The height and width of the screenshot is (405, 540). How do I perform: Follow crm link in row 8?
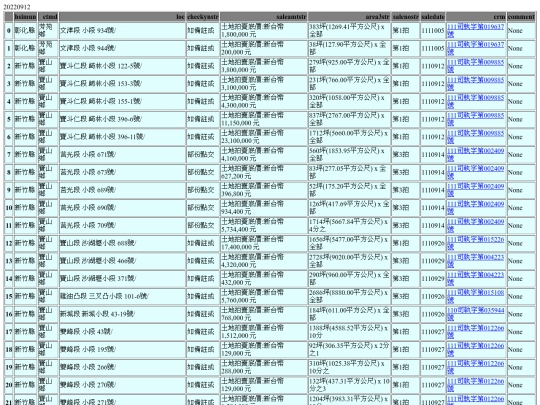coord(475,172)
